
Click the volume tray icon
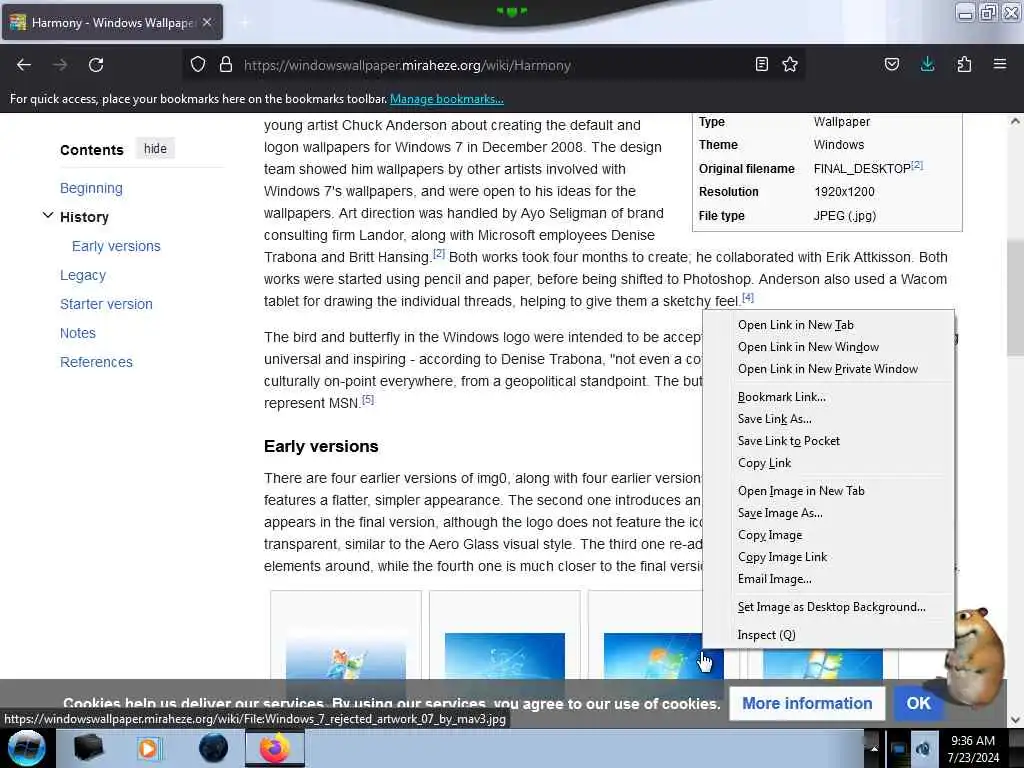(923, 749)
